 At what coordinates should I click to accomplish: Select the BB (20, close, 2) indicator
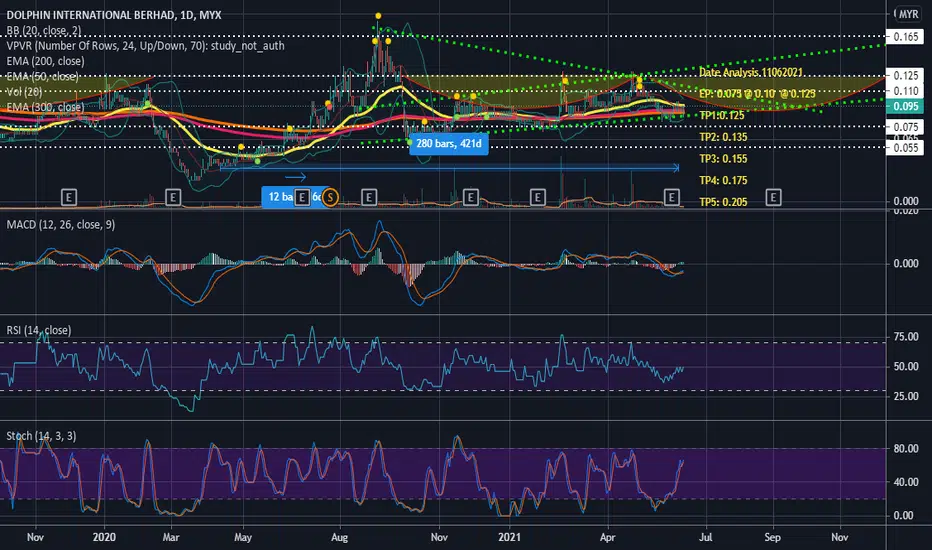click(44, 30)
